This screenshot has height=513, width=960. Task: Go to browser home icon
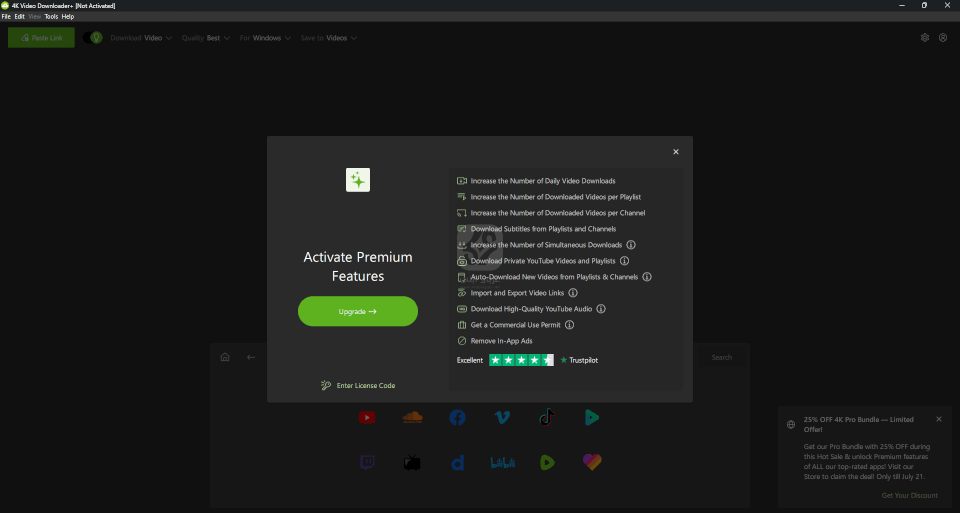[225, 357]
